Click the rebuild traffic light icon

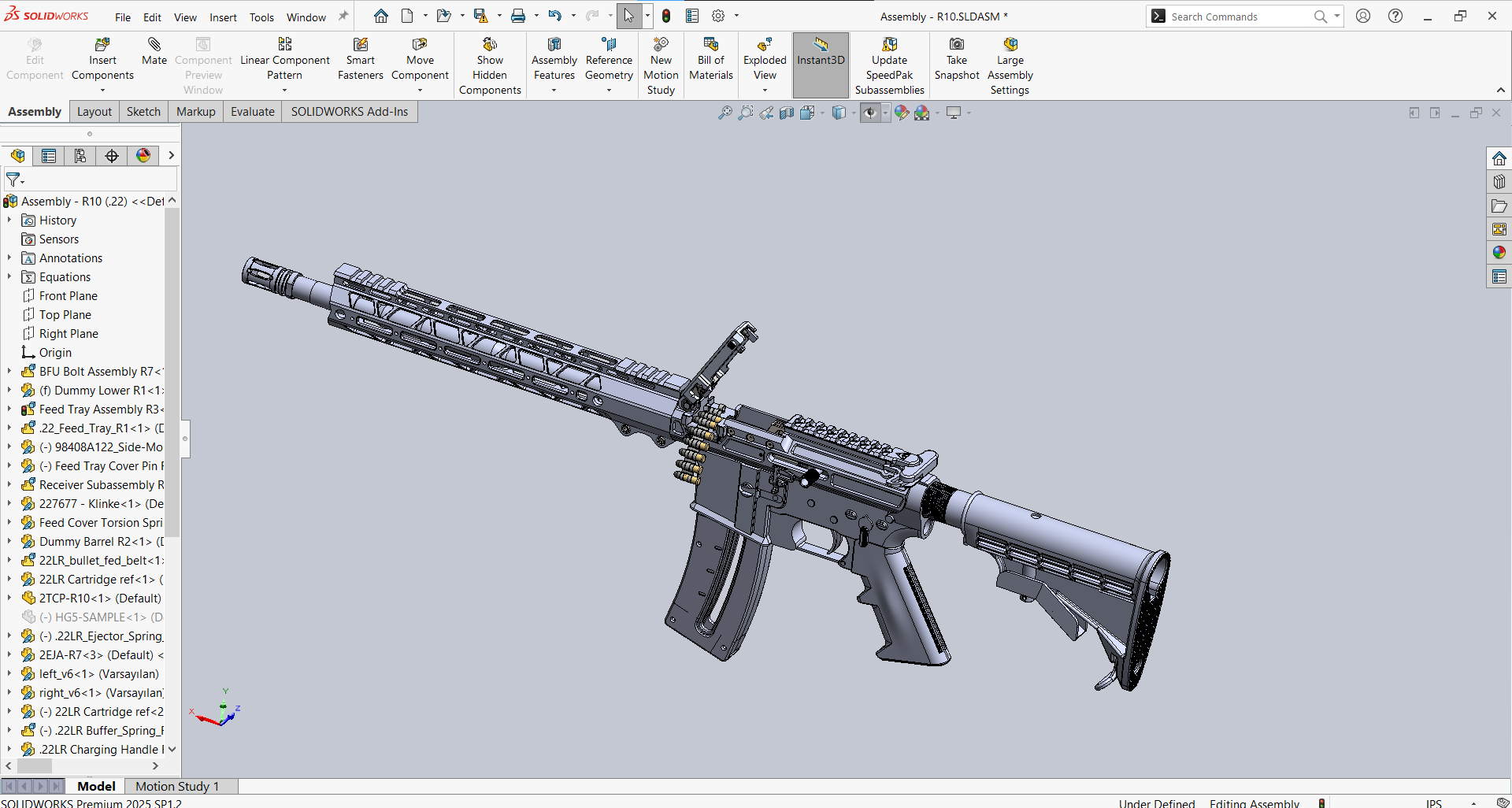point(666,16)
